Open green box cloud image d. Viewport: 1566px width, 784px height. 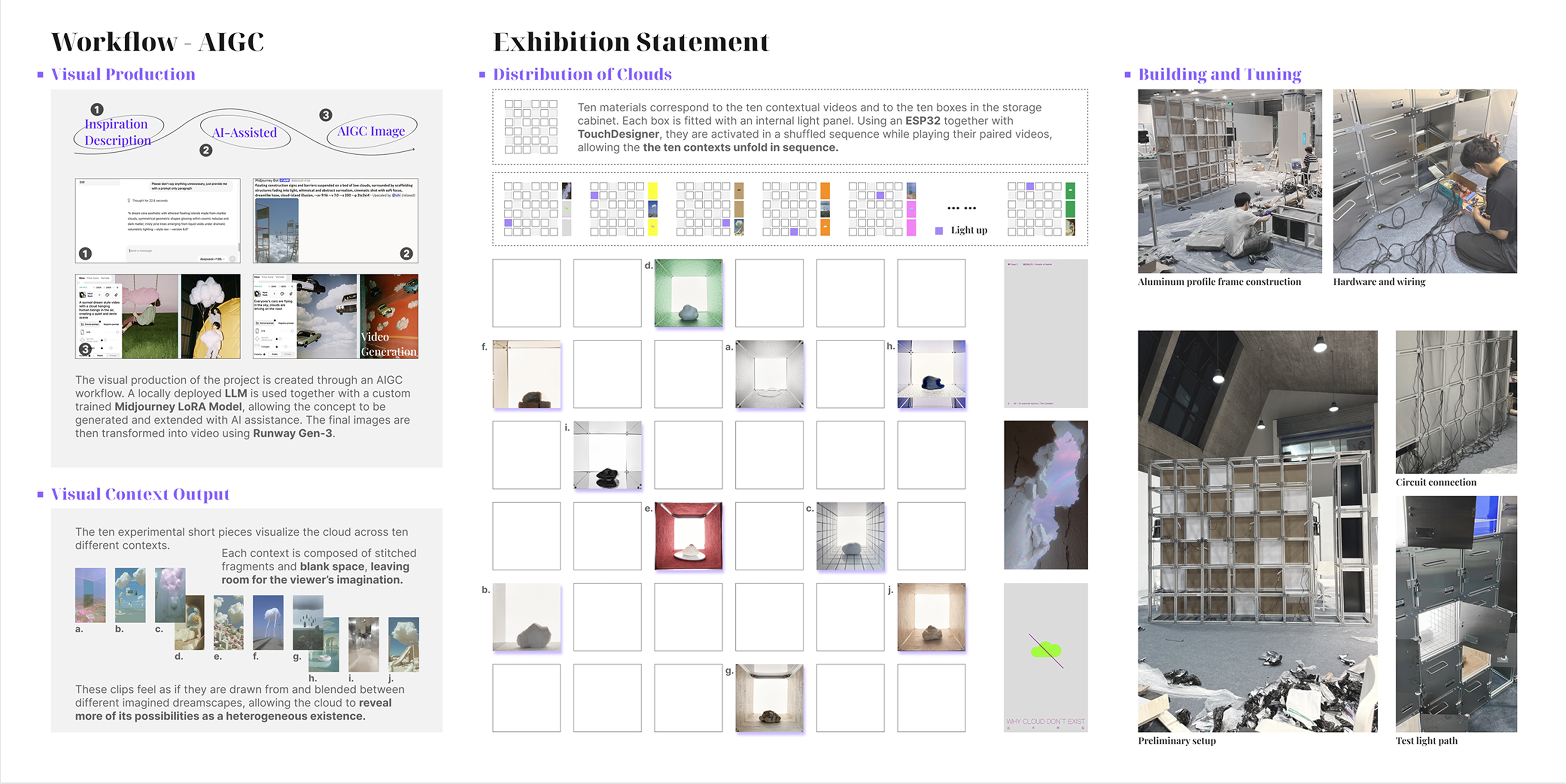point(688,293)
